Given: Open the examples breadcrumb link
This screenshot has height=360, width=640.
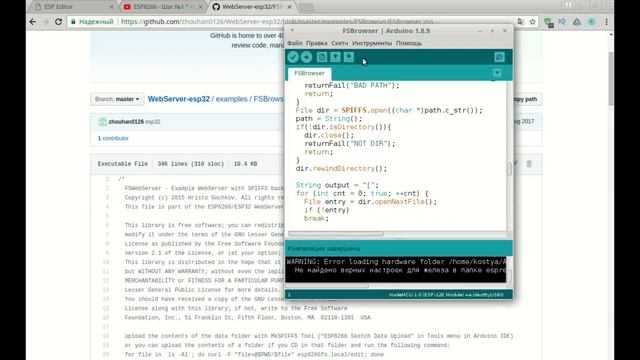Looking at the screenshot, I should tap(231, 99).
